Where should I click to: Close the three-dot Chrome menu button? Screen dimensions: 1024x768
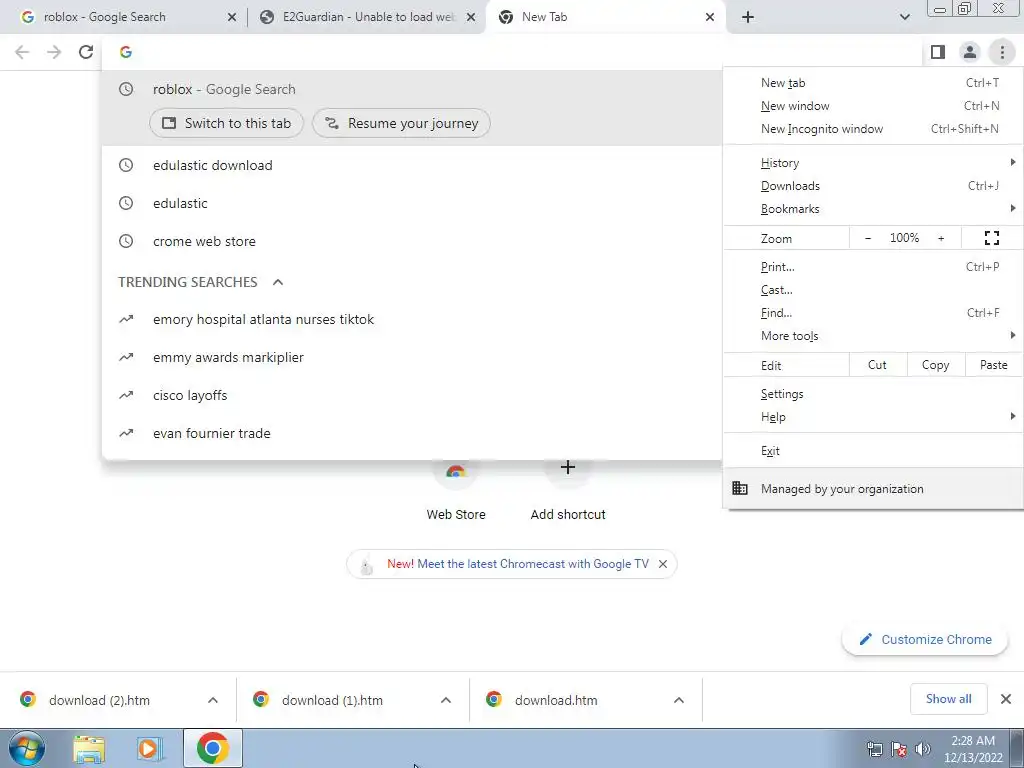pyautogui.click(x=1002, y=52)
